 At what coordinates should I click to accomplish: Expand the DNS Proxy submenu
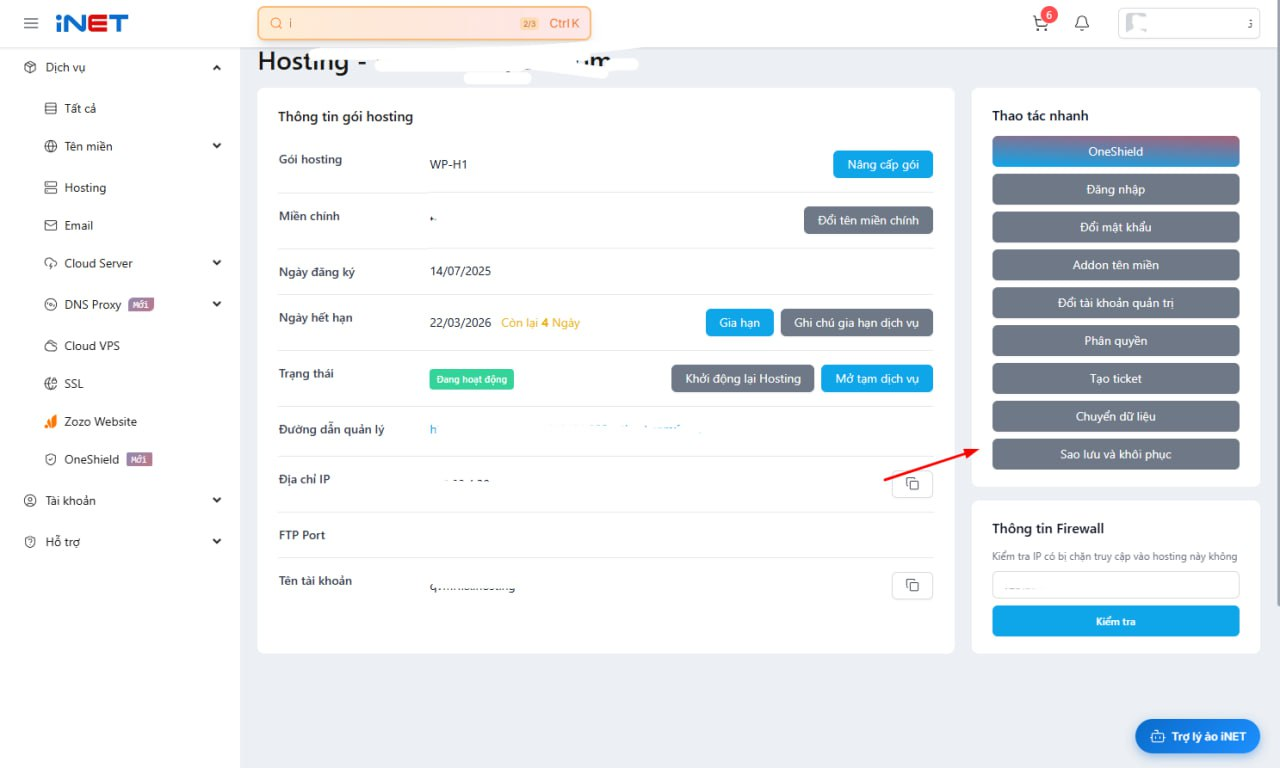(217, 305)
